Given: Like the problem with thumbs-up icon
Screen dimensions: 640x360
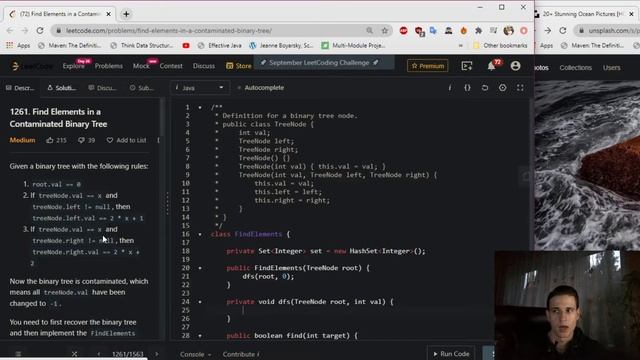Looking at the screenshot, I should [50, 140].
